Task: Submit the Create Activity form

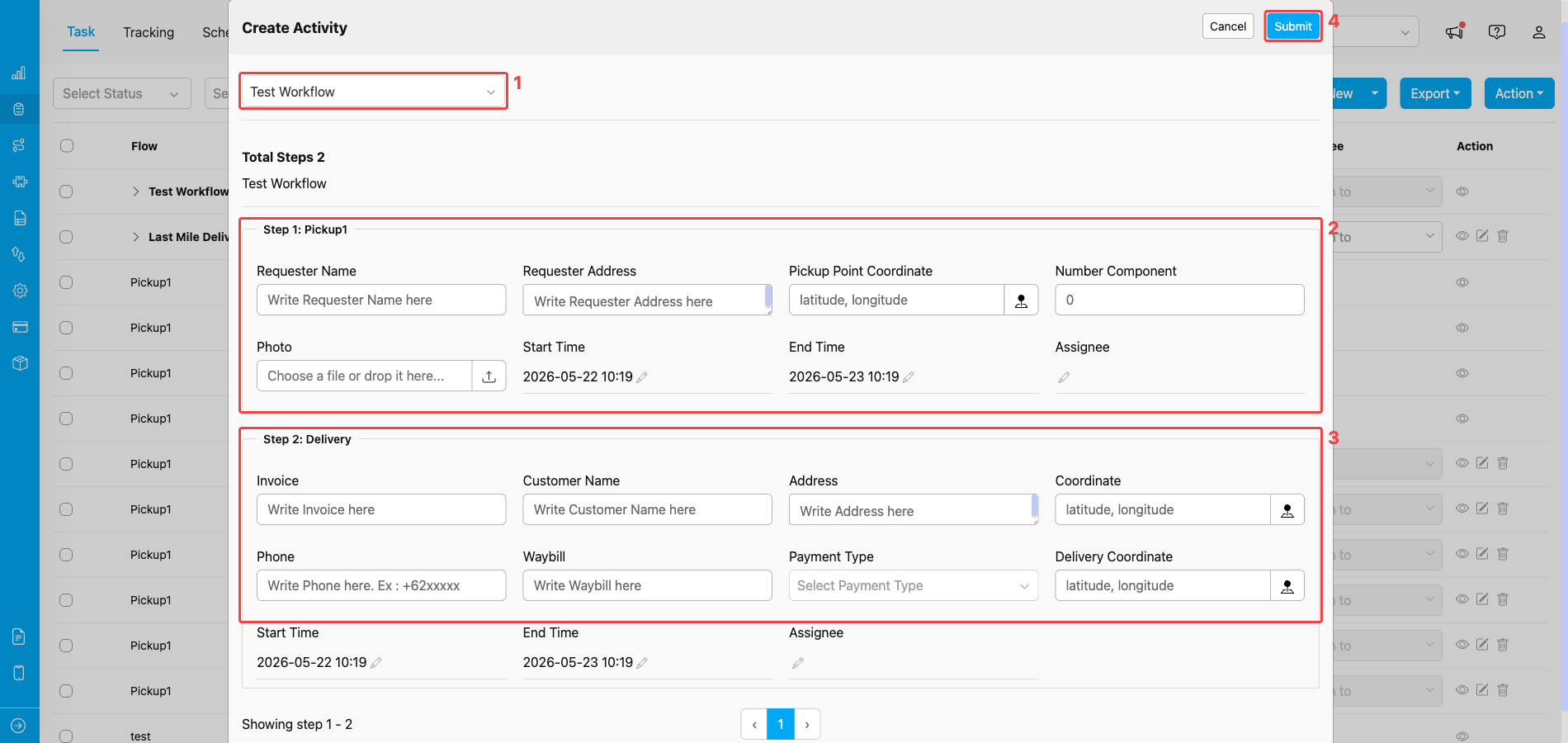Action: [x=1292, y=26]
